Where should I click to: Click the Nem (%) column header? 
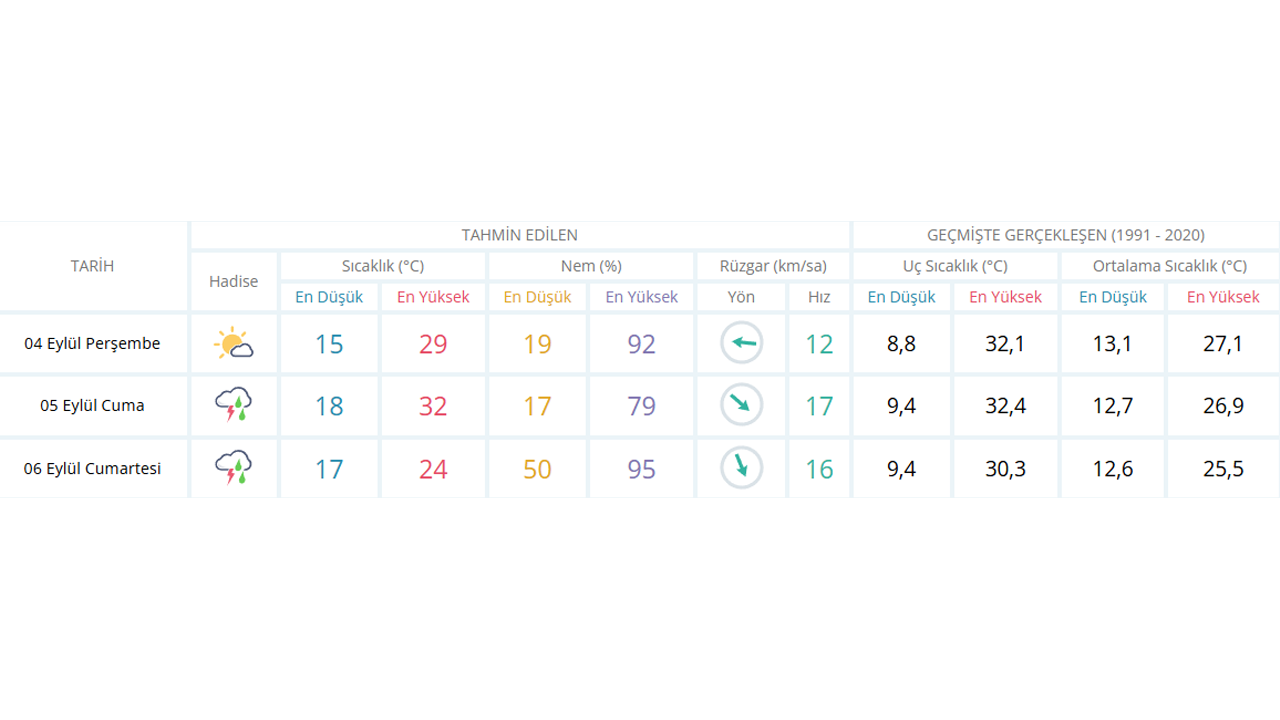(x=591, y=266)
